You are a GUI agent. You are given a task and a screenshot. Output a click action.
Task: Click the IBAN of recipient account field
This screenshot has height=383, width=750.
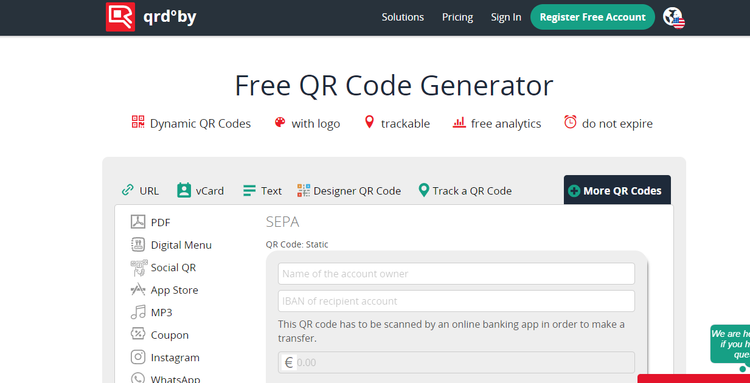click(x=456, y=301)
